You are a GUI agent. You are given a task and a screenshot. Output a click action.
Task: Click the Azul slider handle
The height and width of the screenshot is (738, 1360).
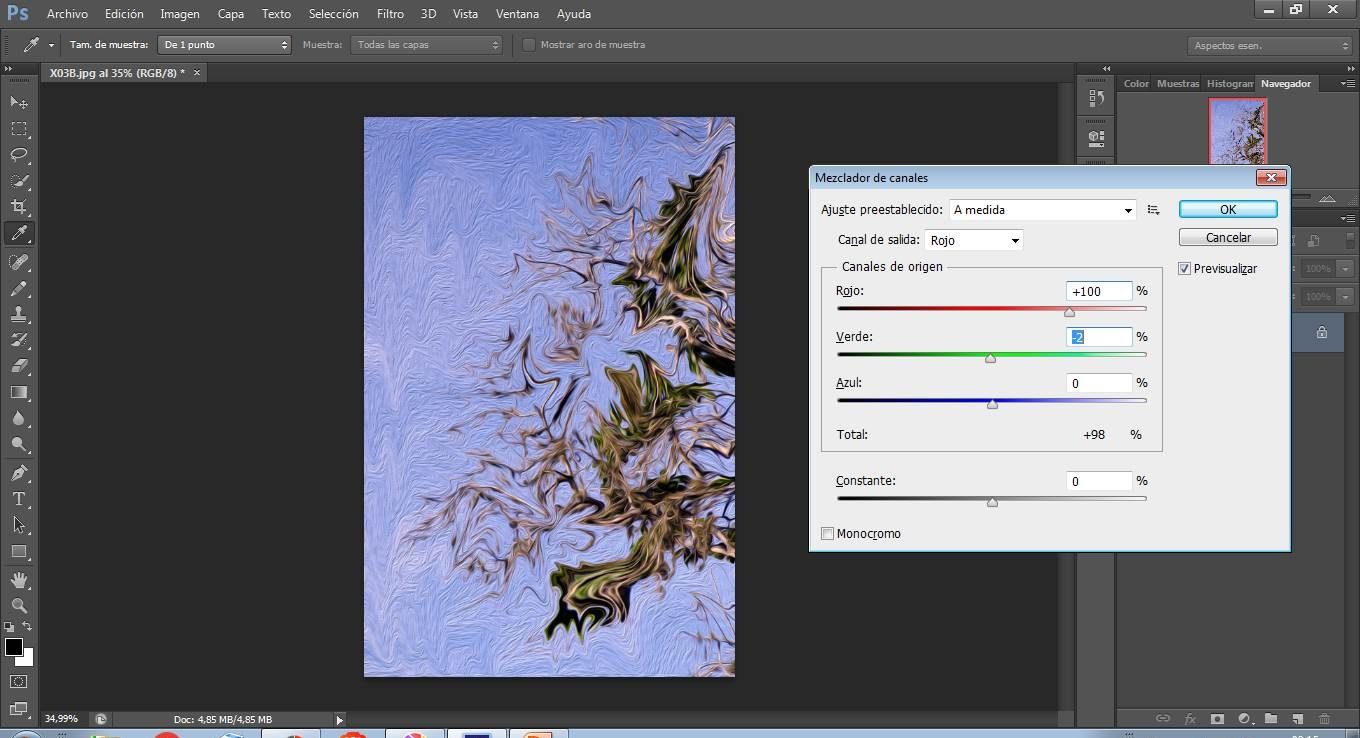click(x=992, y=404)
